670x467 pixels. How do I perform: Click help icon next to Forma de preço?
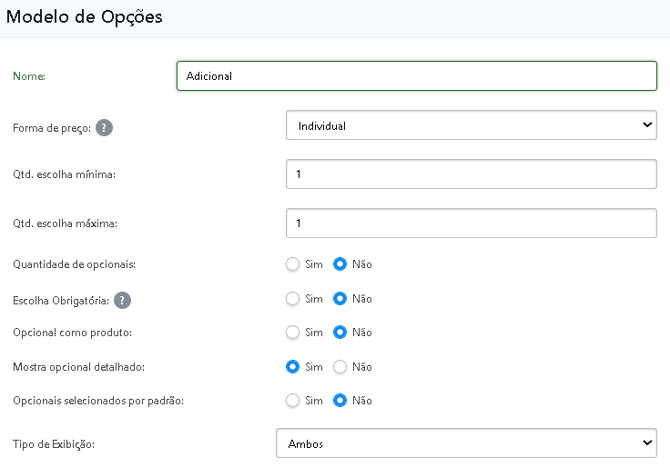[104, 128]
